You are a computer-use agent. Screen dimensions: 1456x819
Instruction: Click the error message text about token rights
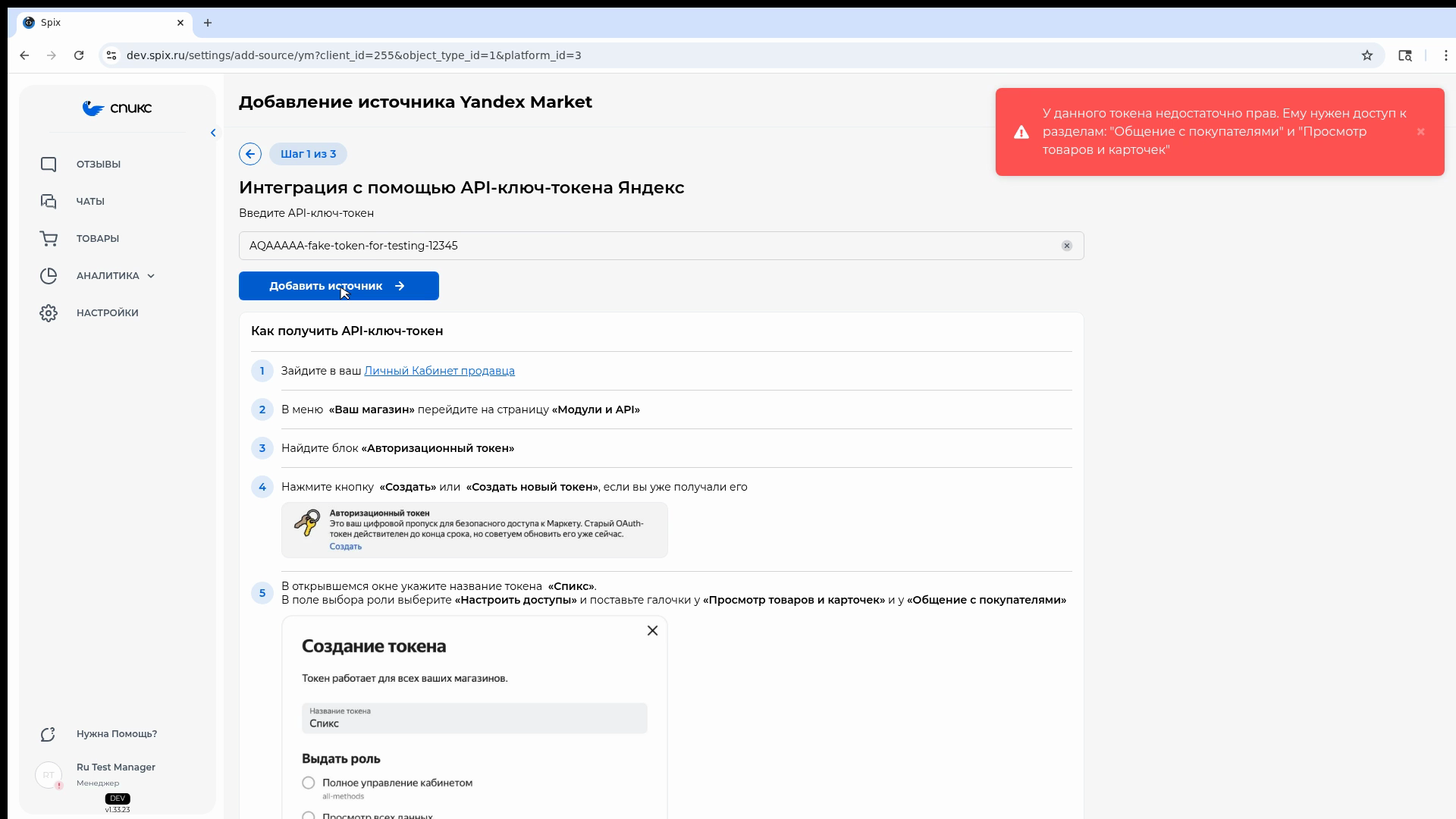point(1225,132)
